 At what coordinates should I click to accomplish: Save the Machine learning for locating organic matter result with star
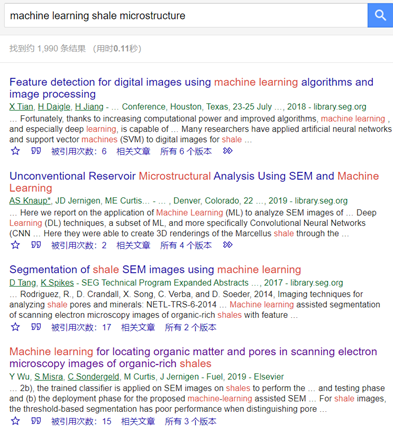[x=15, y=421]
